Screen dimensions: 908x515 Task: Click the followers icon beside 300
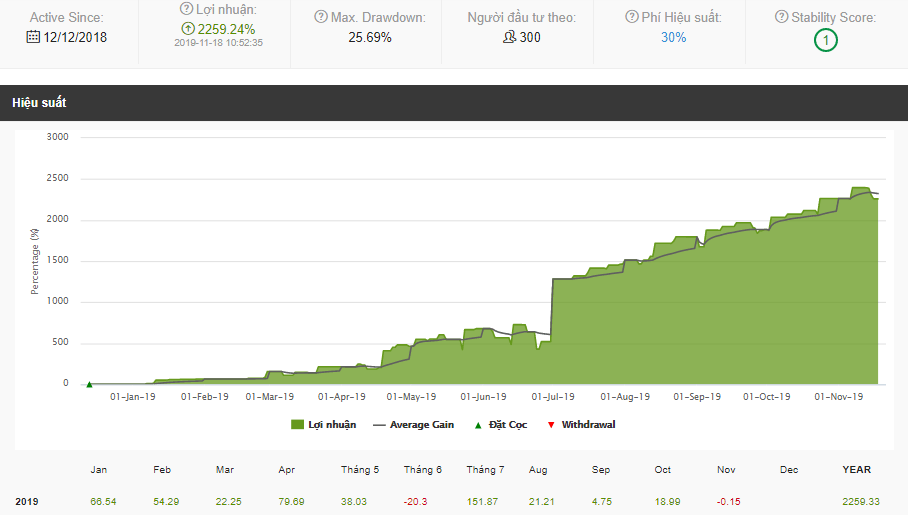coord(509,37)
